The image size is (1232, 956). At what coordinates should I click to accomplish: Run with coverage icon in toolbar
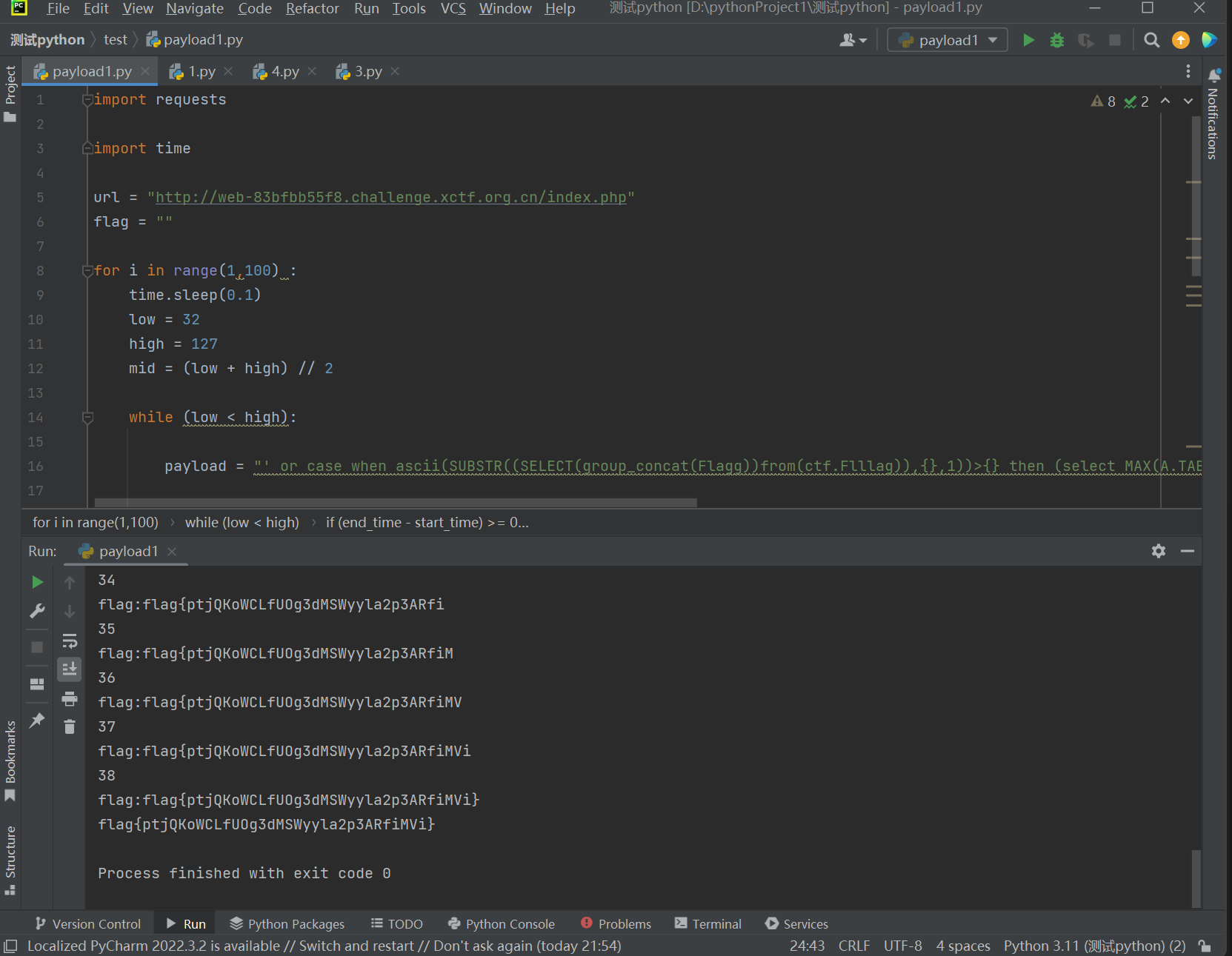tap(1086, 40)
